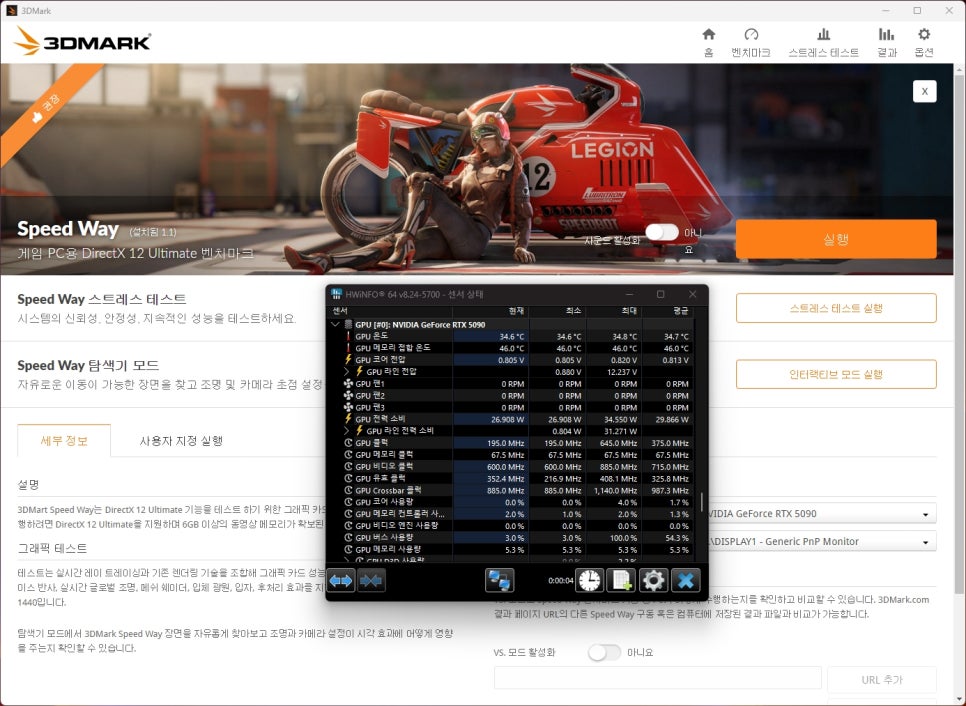Click the 스트레스 테스트 실행 button
Viewport: 966px width, 706px height.
click(x=835, y=308)
